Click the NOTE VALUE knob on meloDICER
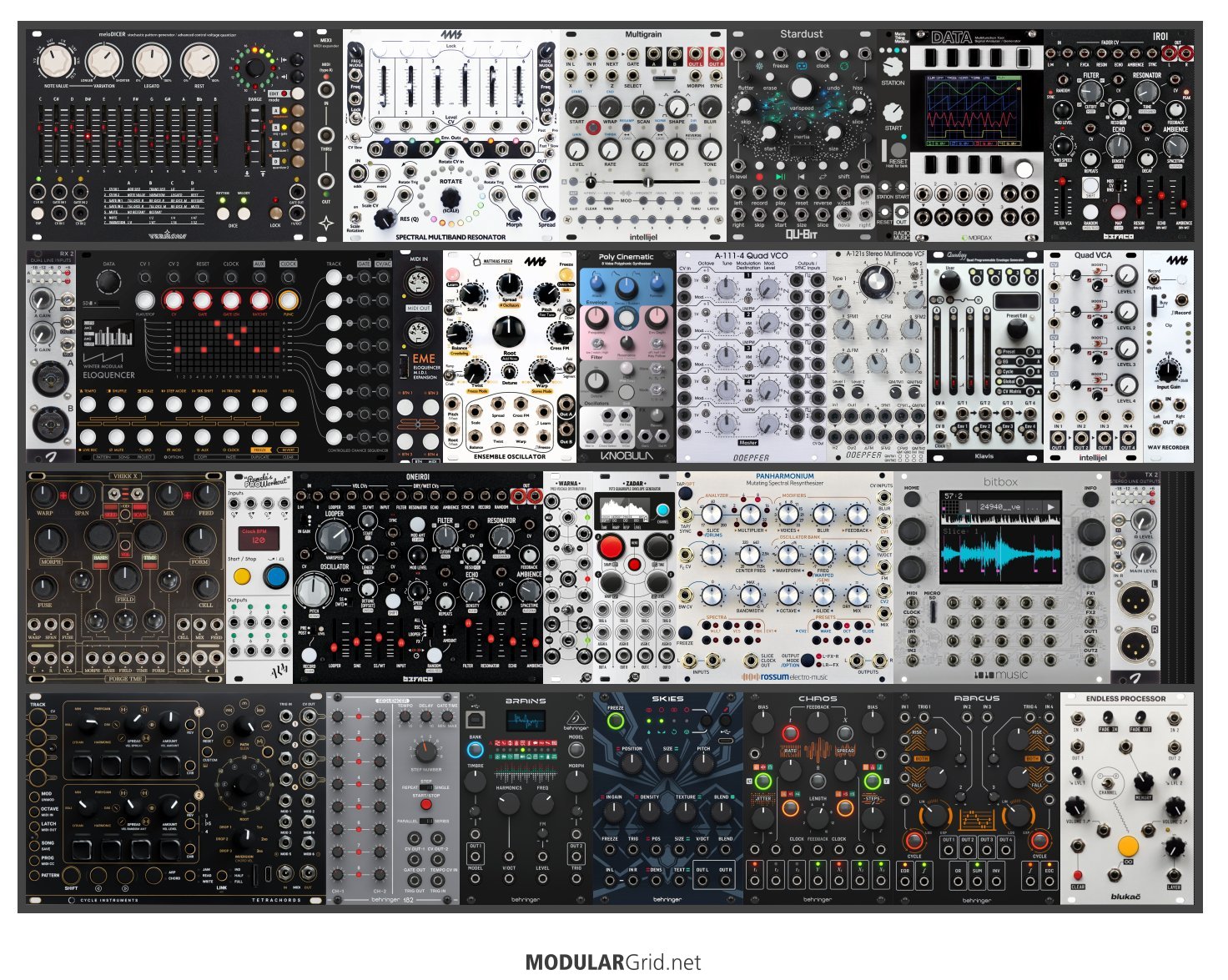 click(56, 61)
